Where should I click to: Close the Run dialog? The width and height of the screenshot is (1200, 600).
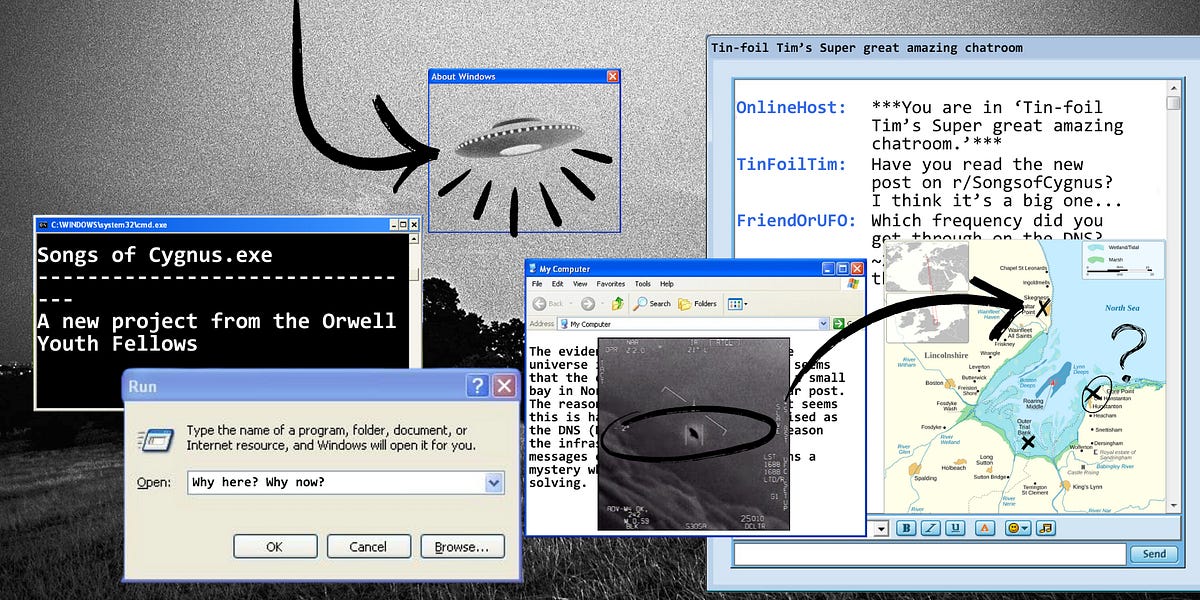tap(504, 386)
